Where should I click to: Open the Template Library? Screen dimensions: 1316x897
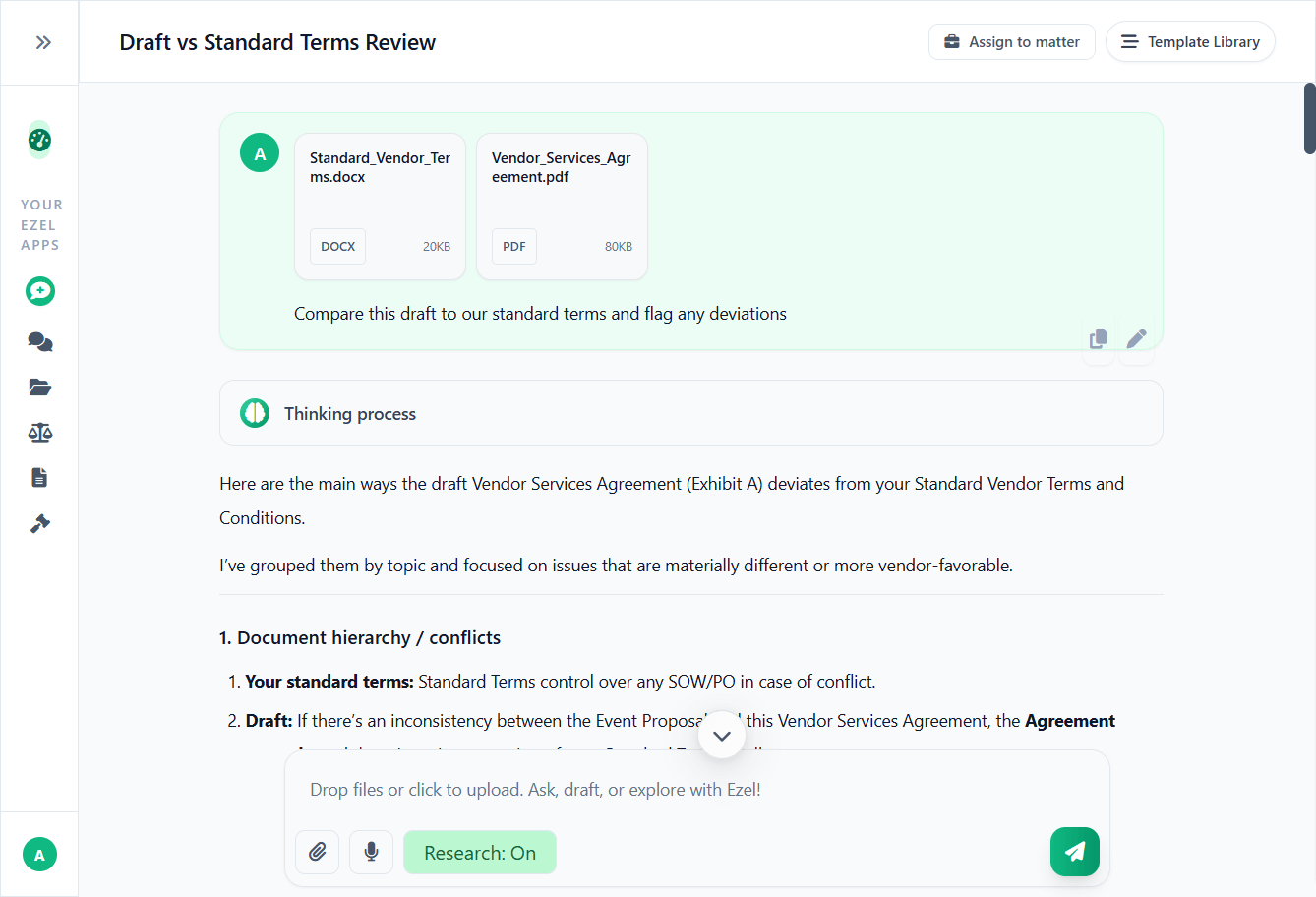pyautogui.click(x=1190, y=41)
